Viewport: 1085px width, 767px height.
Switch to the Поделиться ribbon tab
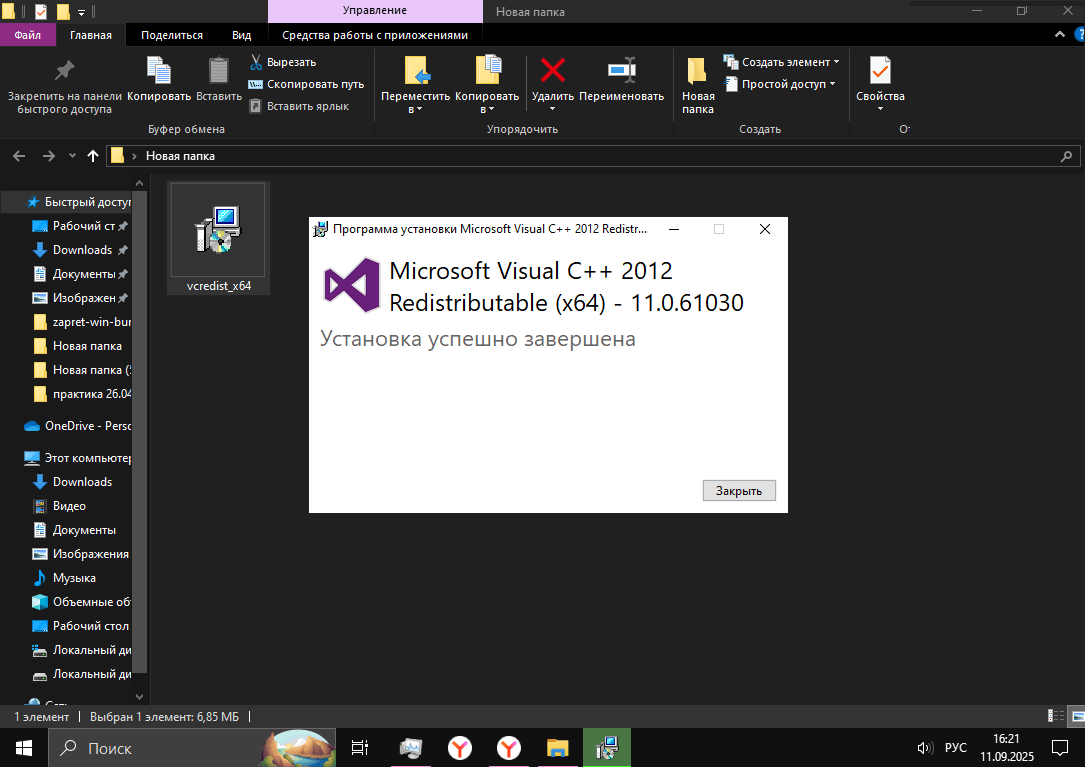click(x=172, y=35)
